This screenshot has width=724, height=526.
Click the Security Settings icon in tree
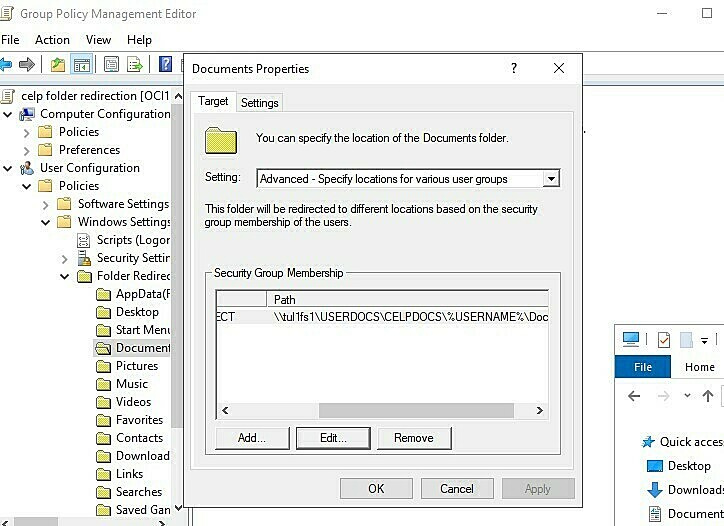84,258
